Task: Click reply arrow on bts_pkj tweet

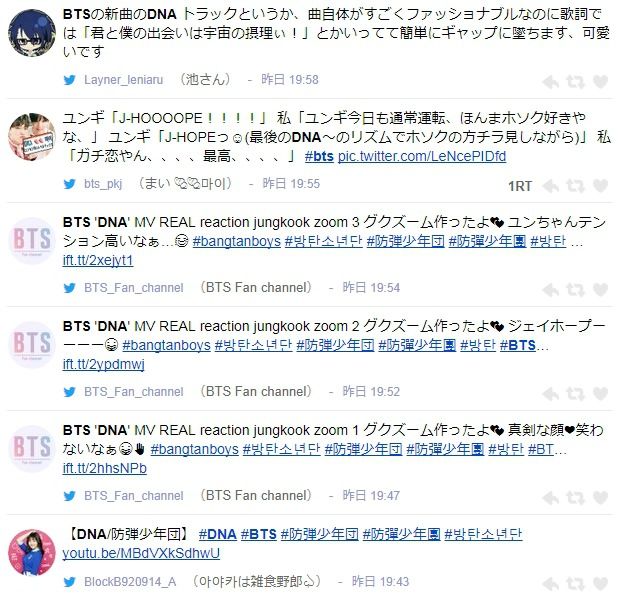Action: click(x=551, y=186)
